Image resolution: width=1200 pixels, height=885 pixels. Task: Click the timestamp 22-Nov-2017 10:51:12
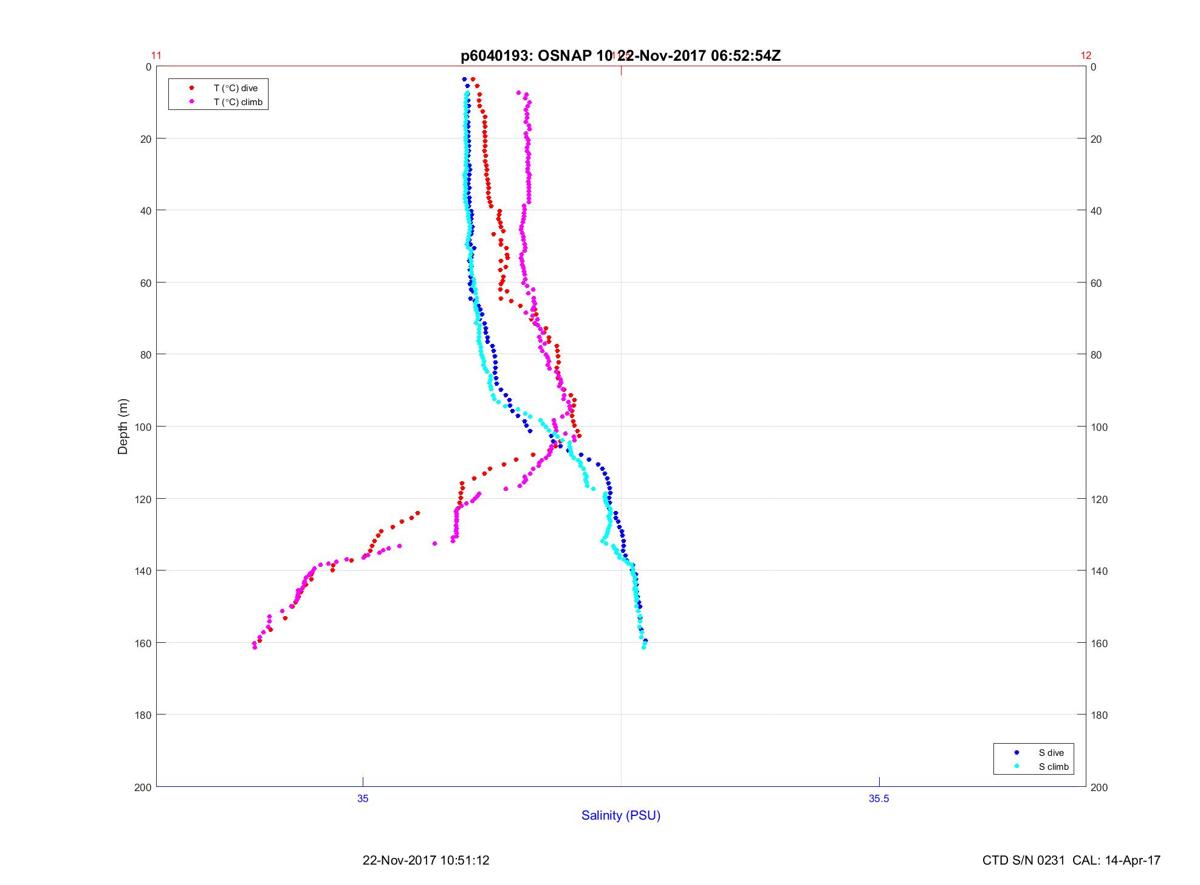[x=425, y=860]
